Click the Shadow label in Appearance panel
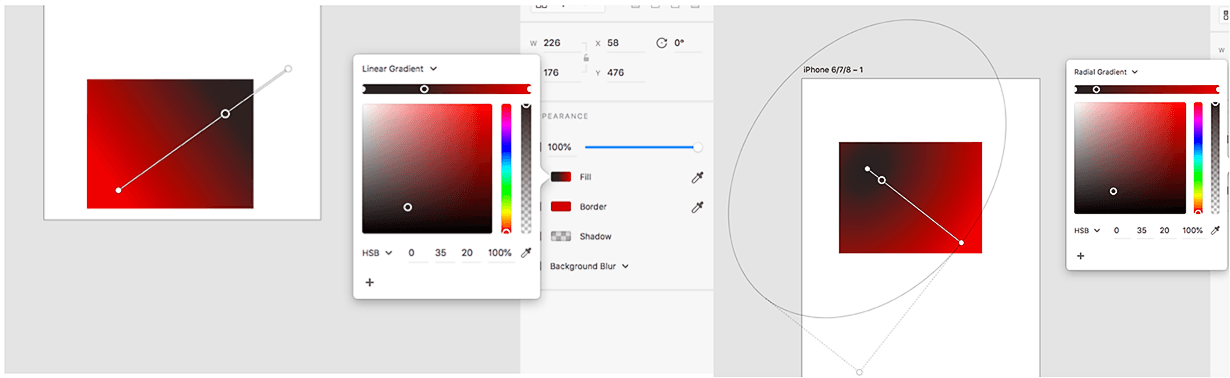Image resolution: width=1230 pixels, height=378 pixels. [x=595, y=237]
